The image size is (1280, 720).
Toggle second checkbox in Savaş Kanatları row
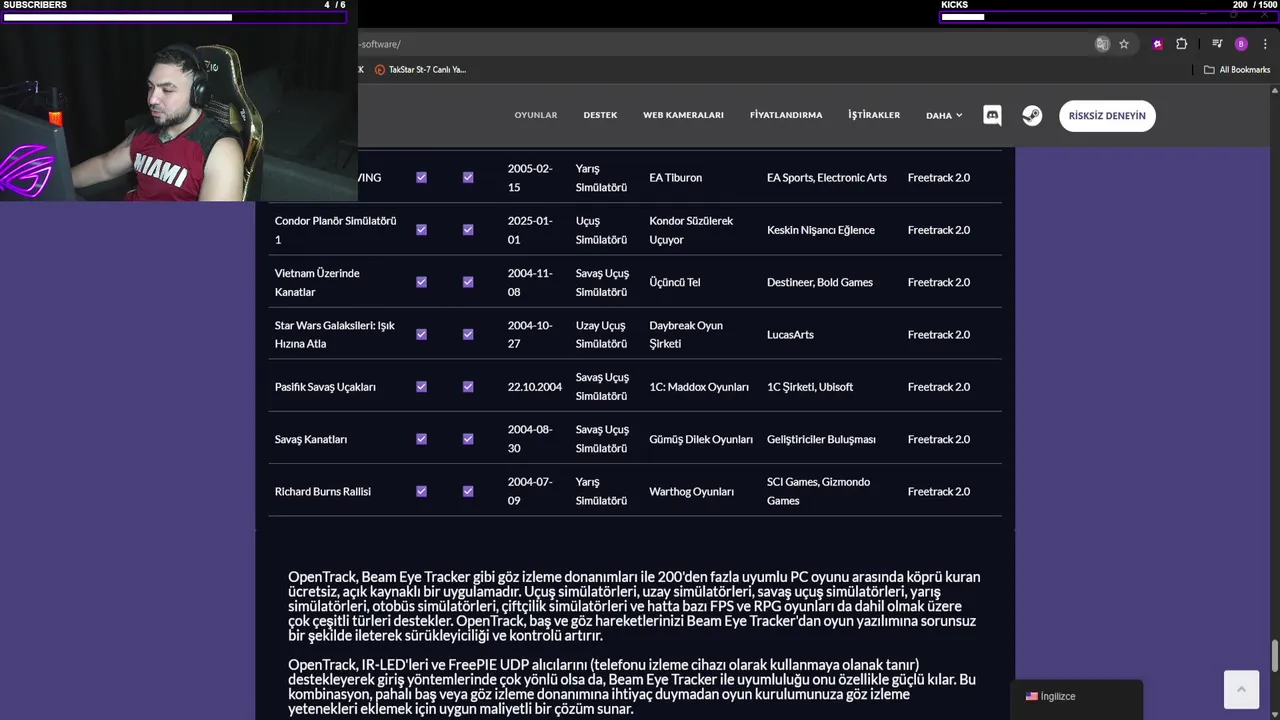tap(468, 439)
